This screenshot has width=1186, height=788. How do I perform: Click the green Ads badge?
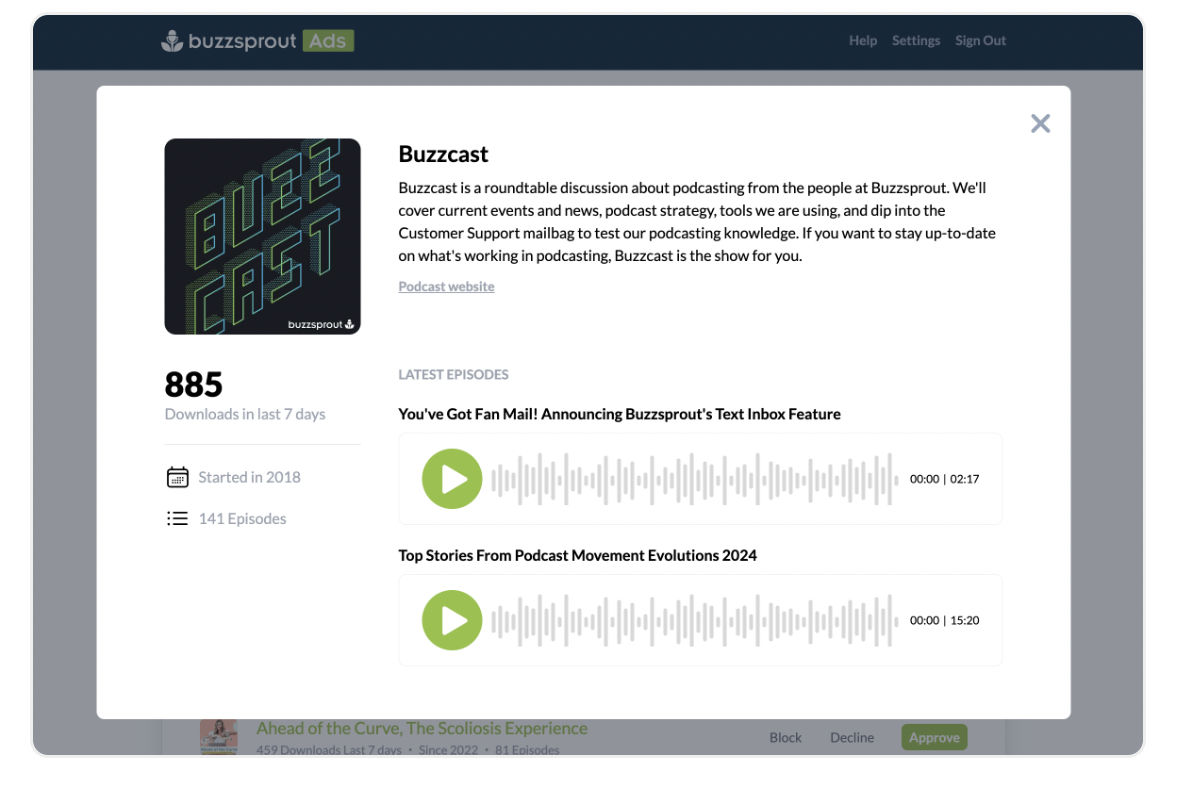click(328, 41)
